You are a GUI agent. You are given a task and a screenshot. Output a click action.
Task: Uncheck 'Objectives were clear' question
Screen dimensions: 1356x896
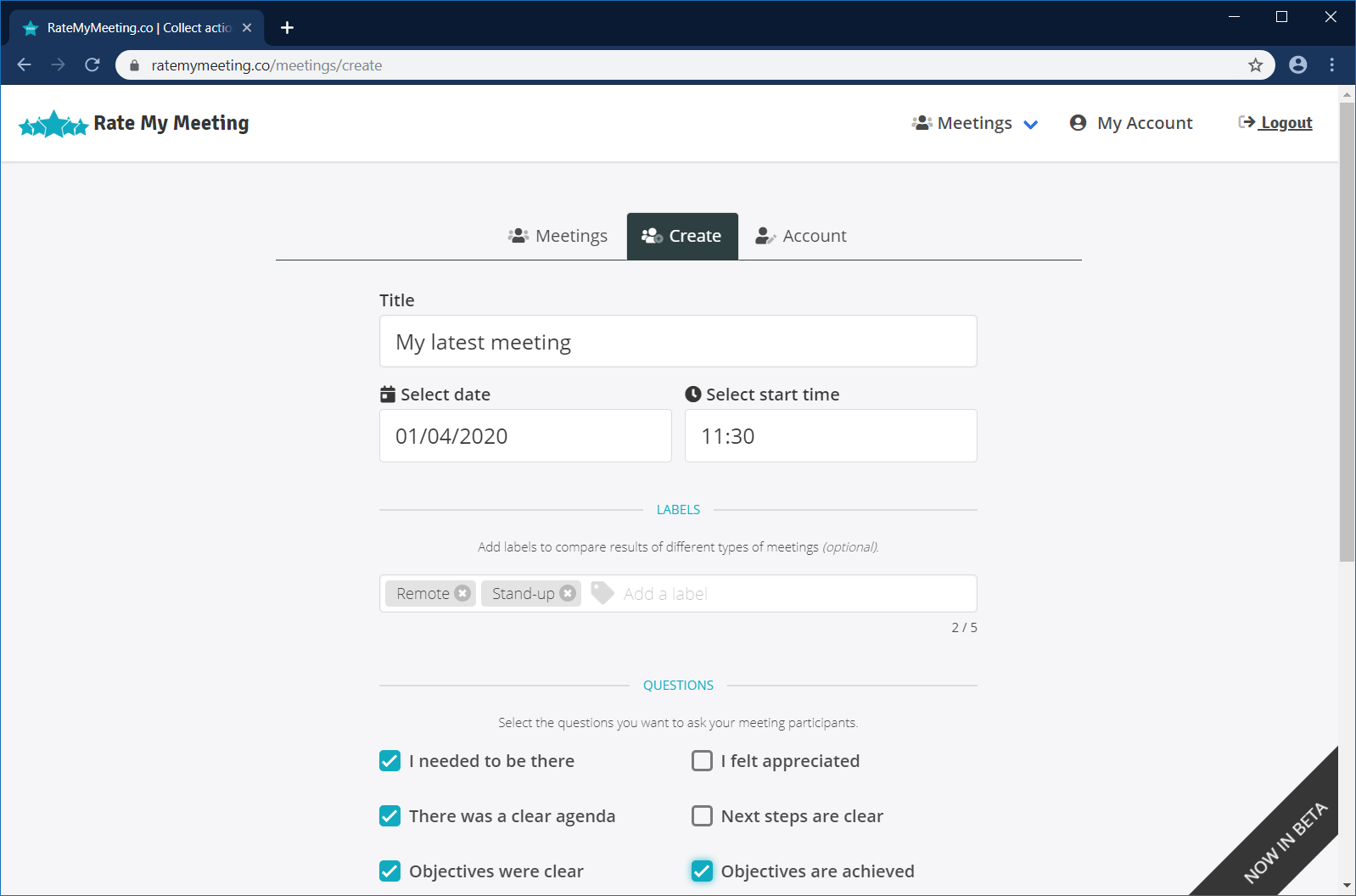point(389,871)
